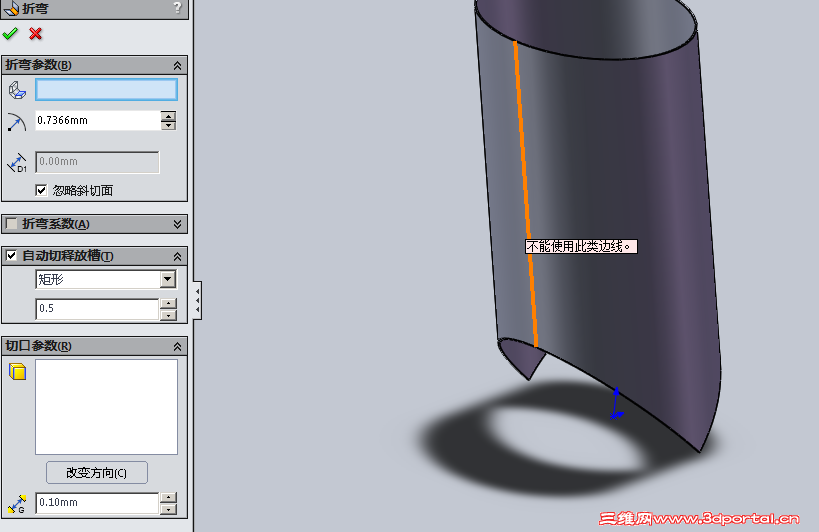819x532 pixels.
Task: Collapse the property panel via side handle
Action: (x=197, y=300)
